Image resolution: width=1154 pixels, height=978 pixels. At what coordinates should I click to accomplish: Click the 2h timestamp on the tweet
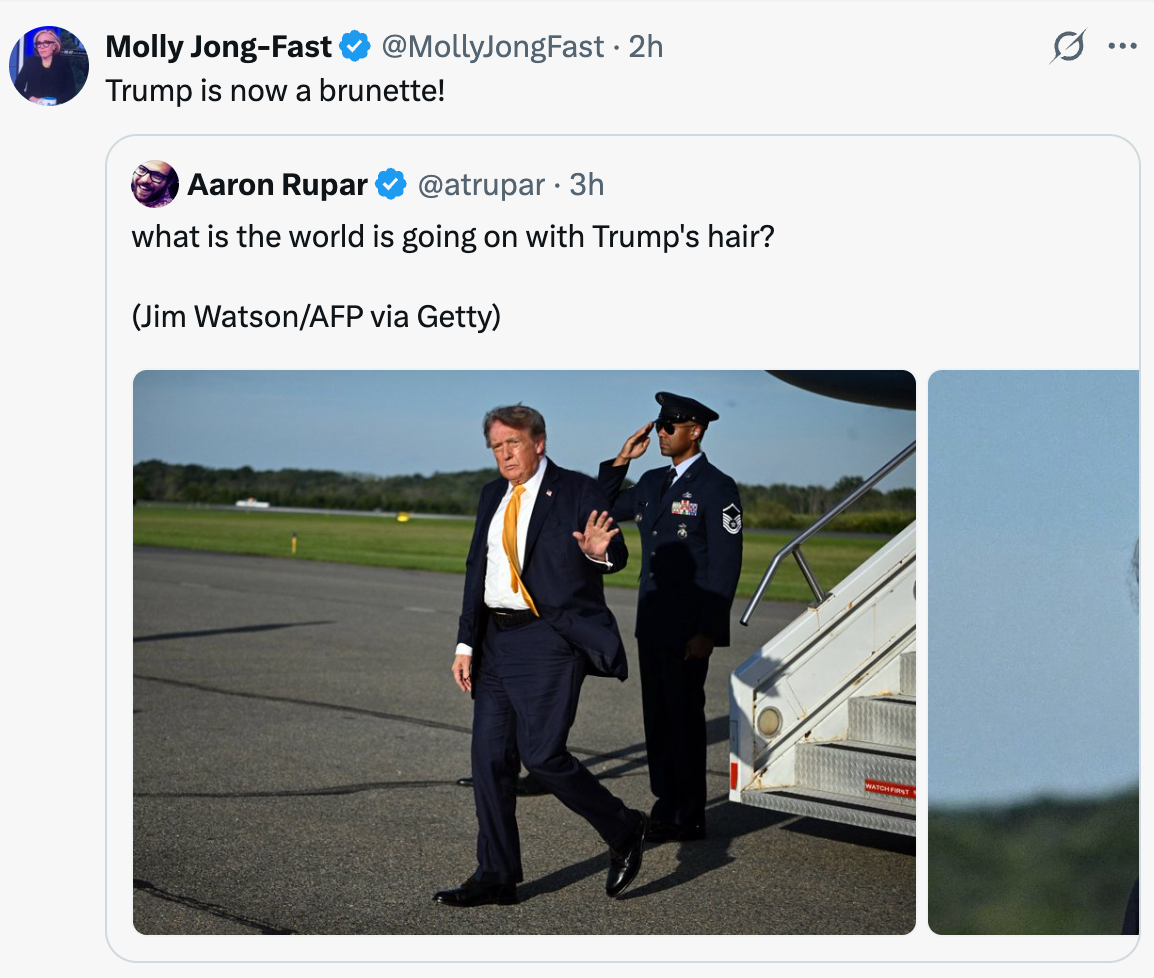(645, 47)
